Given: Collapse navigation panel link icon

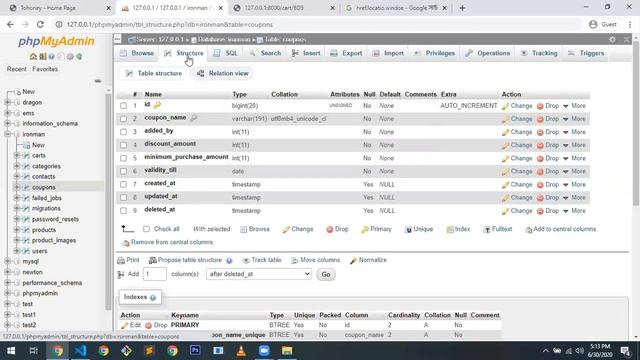Looking at the screenshot, I should 98,81.
